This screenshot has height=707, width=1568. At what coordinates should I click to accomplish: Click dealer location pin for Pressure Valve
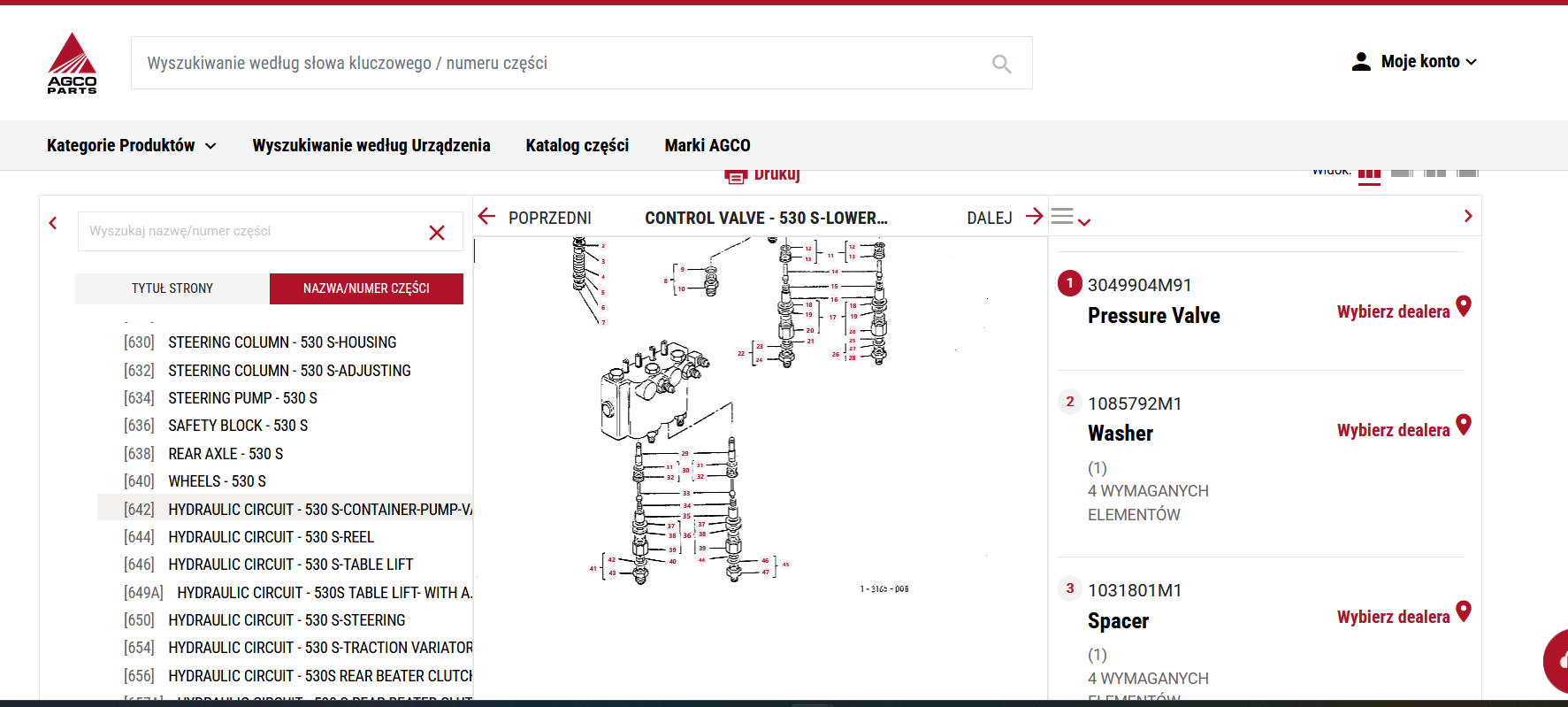1464,307
